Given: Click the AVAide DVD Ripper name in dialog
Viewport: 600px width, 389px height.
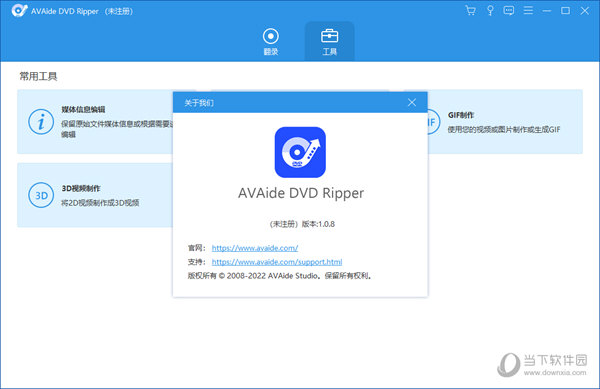Looking at the screenshot, I should 301,193.
